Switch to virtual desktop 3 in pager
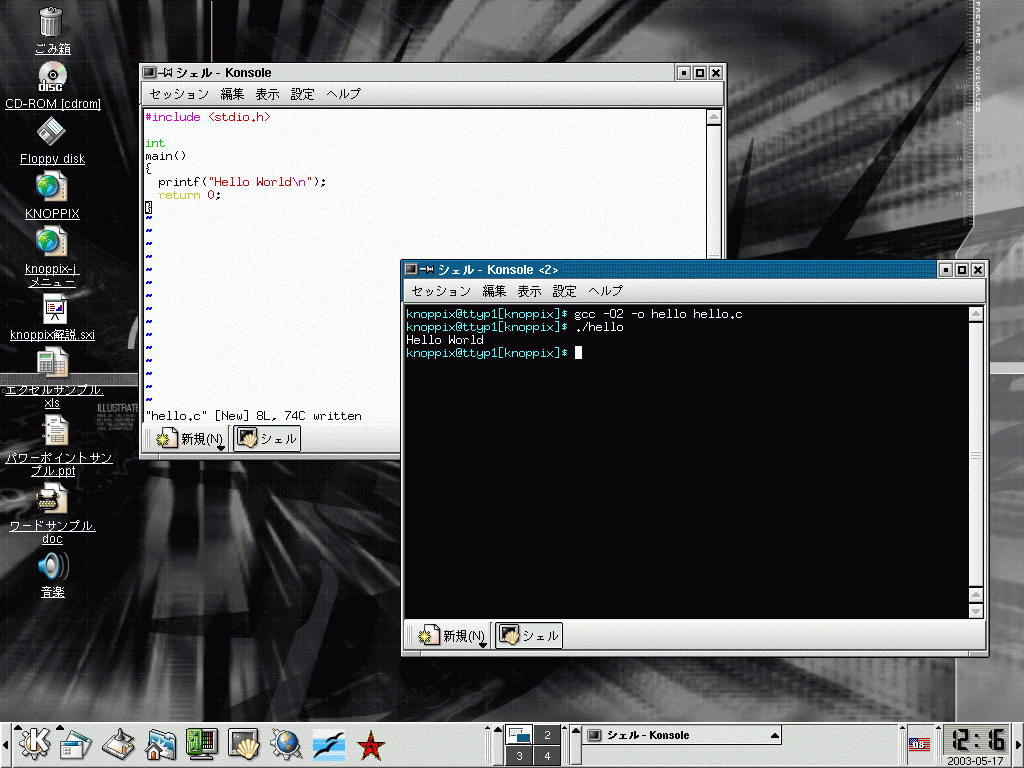Image resolution: width=1024 pixels, height=768 pixels. pos(519,756)
